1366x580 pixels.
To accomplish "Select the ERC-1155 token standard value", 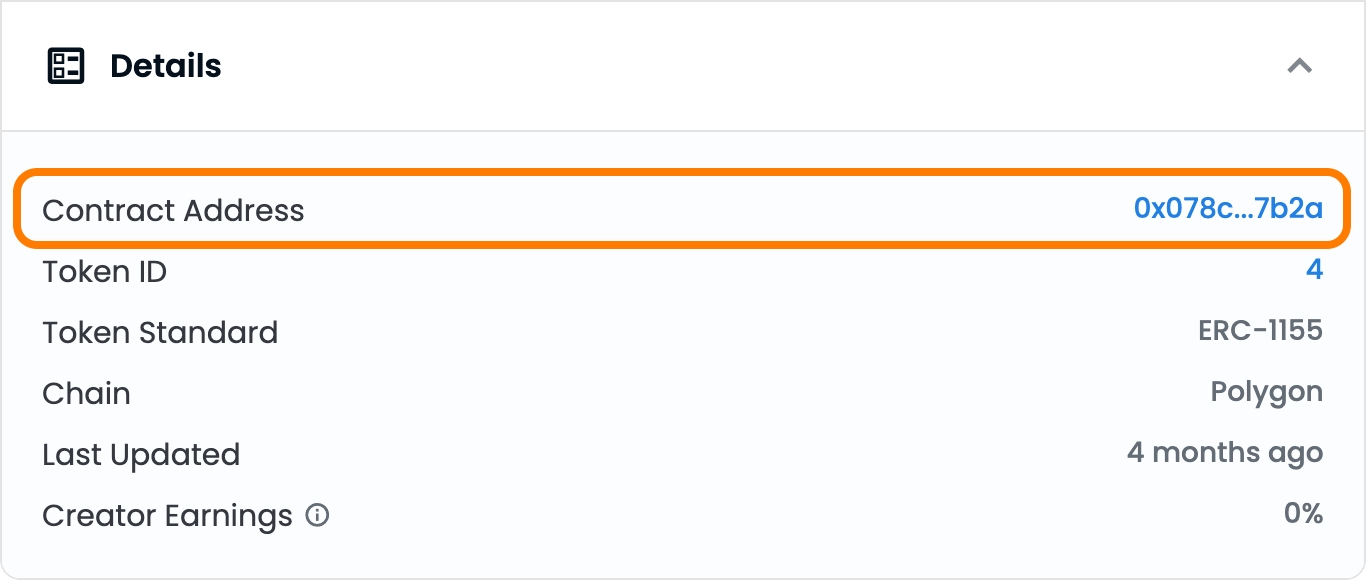I will pyautogui.click(x=1260, y=331).
